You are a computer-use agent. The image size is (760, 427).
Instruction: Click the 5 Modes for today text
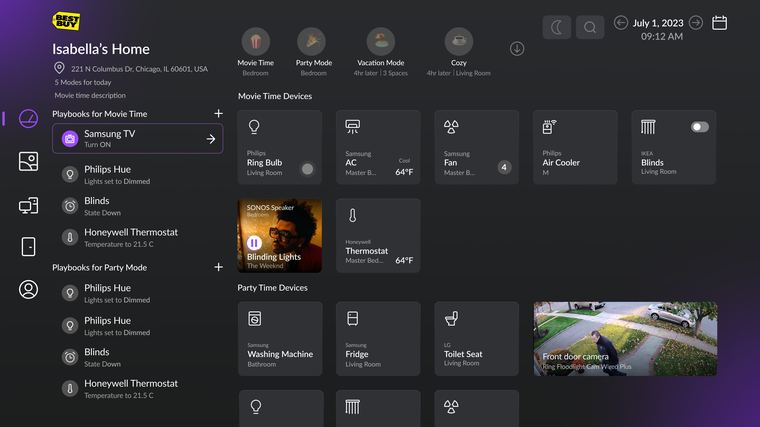point(83,82)
